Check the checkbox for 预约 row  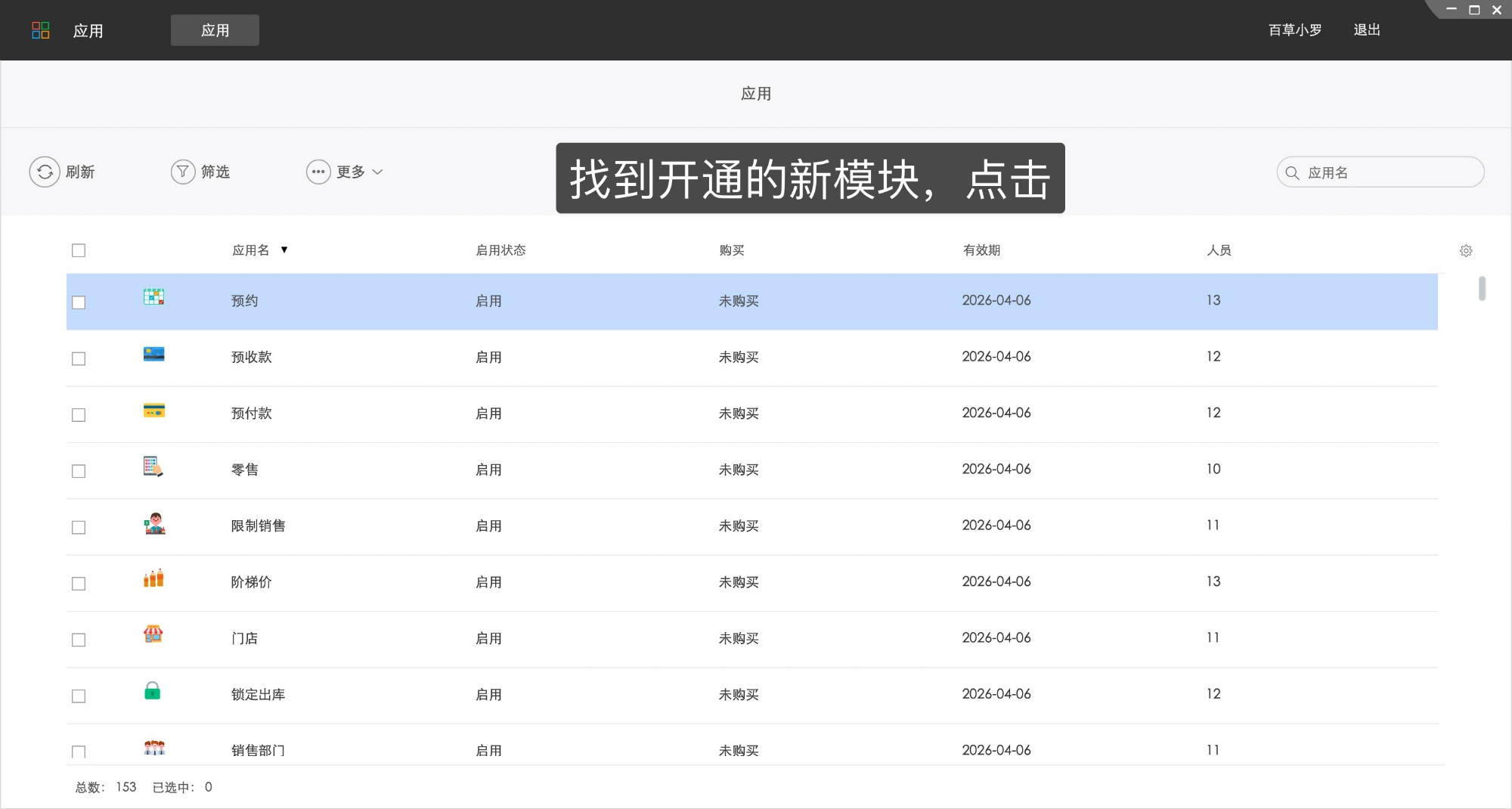point(79,301)
